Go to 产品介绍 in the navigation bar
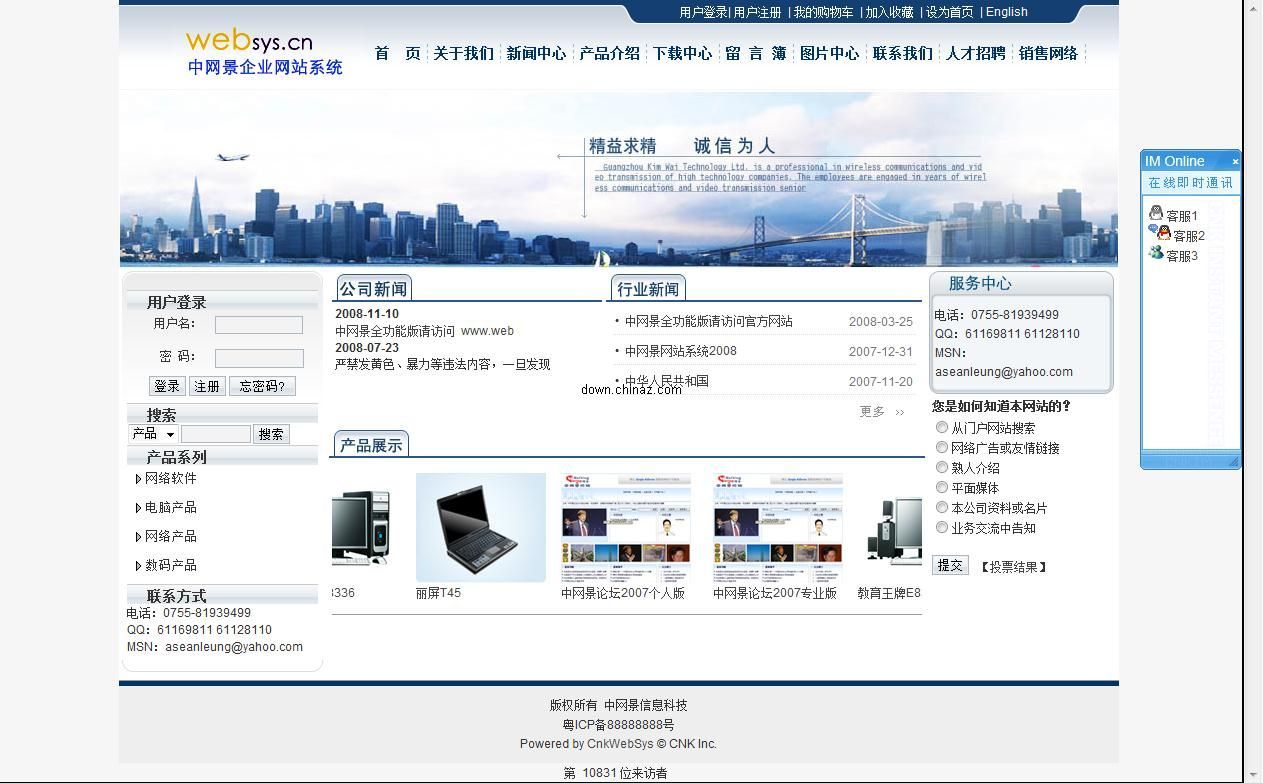 click(x=609, y=54)
